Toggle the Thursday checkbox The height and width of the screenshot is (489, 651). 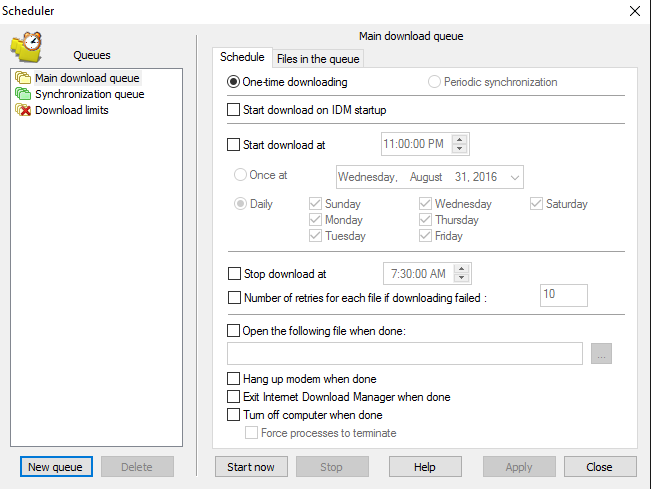tap(425, 220)
